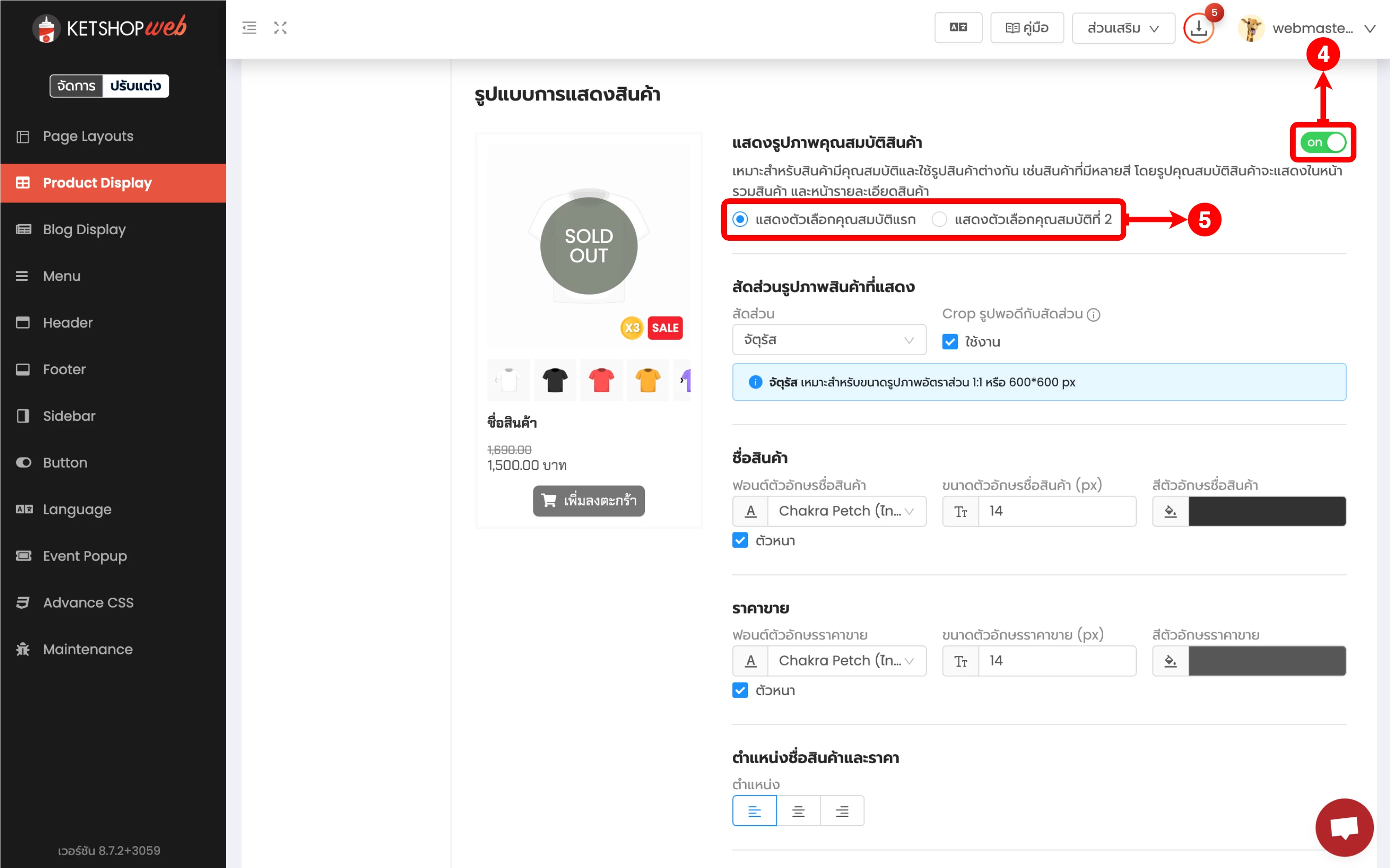Switch to the จัดการ tab
Screen dimensions: 1390x868
tap(76, 86)
